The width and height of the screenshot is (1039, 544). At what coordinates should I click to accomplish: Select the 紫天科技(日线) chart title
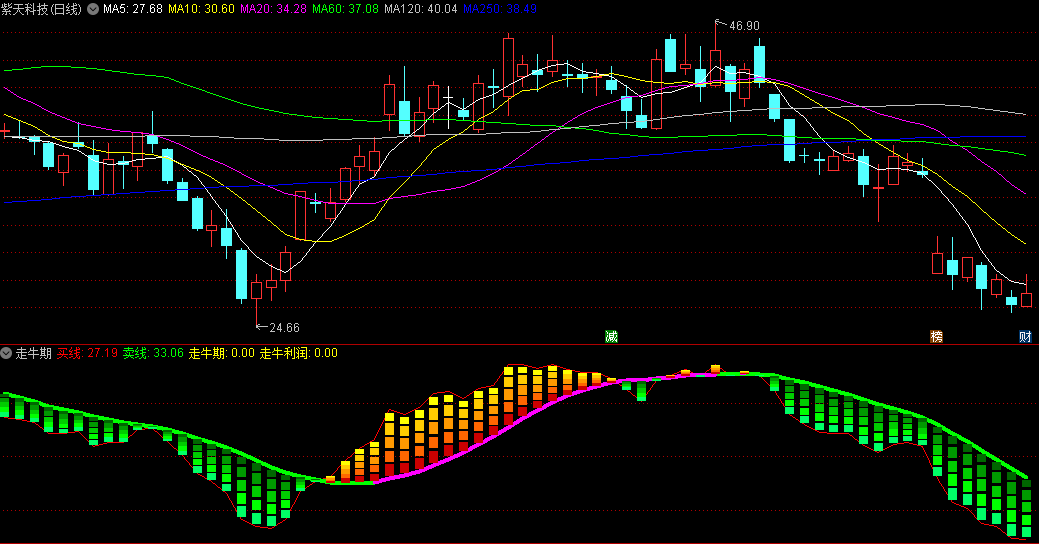(x=42, y=9)
